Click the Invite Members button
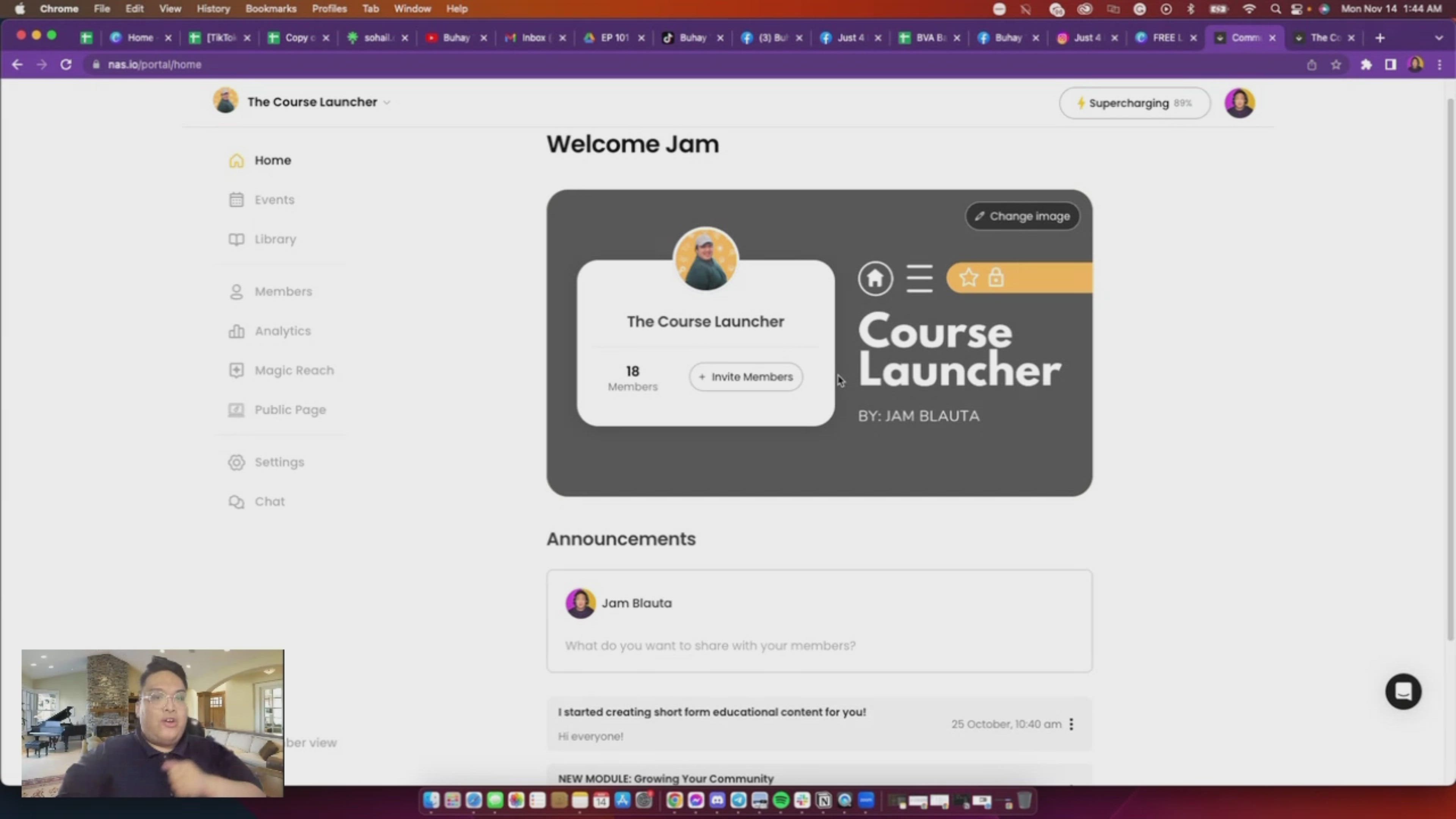 (x=745, y=377)
